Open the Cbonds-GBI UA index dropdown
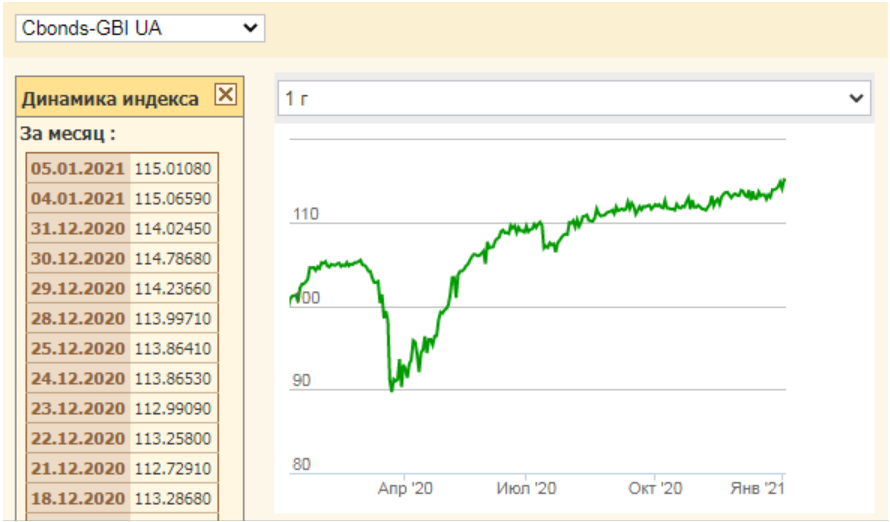The width and height of the screenshot is (890, 522). click(140, 28)
